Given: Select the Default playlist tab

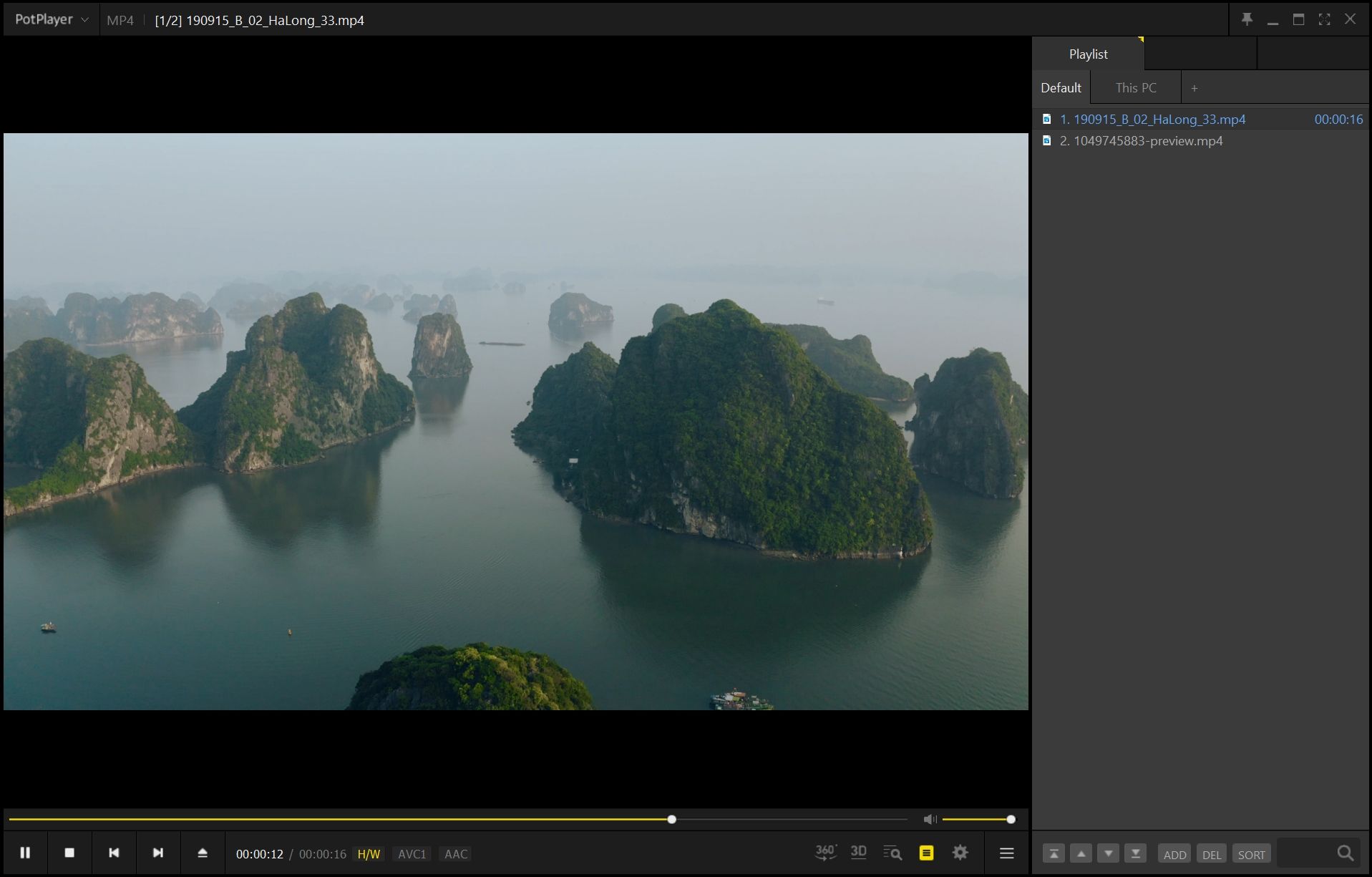Looking at the screenshot, I should [1061, 88].
